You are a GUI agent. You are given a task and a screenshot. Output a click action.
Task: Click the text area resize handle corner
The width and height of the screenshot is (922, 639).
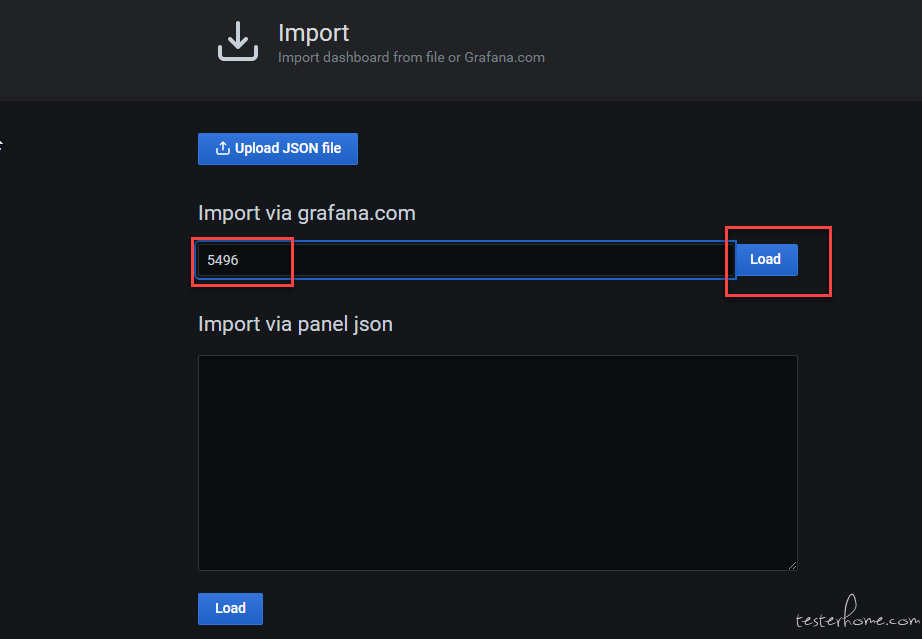[x=792, y=565]
